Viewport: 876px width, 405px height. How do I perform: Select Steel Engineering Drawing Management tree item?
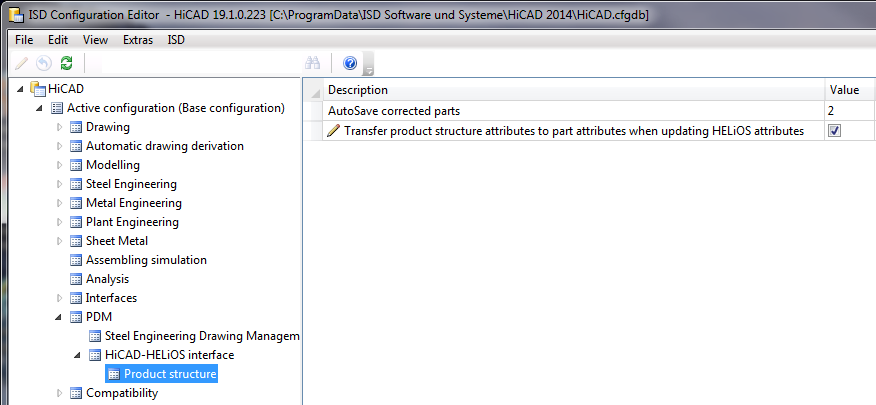pyautogui.click(x=202, y=336)
